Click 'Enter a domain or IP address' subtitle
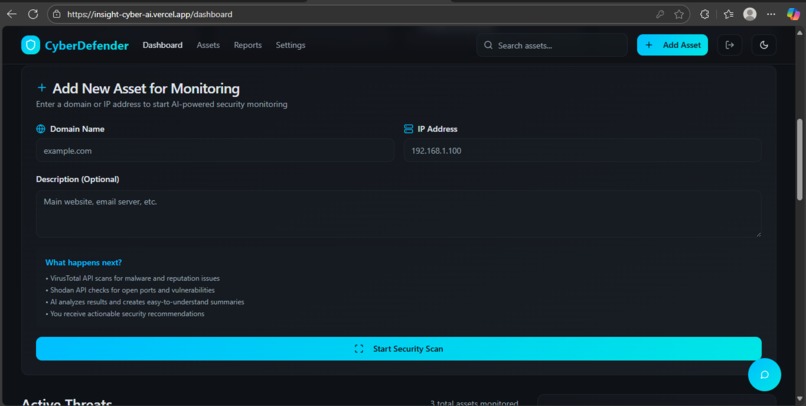806x406 pixels. (x=161, y=104)
